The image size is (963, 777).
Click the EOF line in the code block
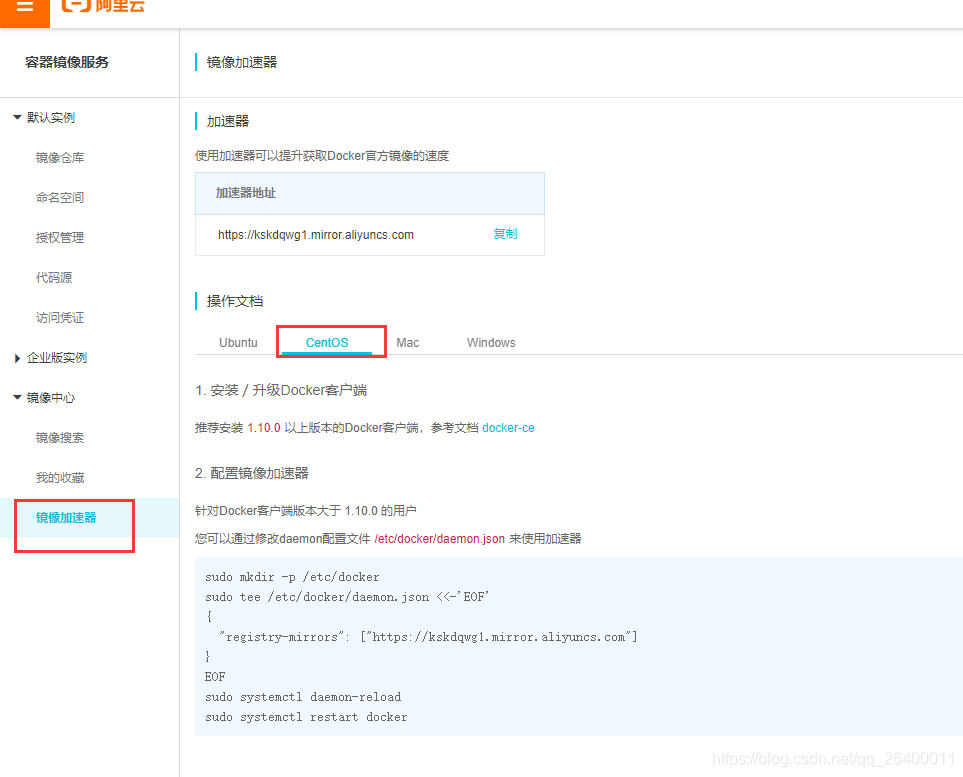(x=215, y=677)
